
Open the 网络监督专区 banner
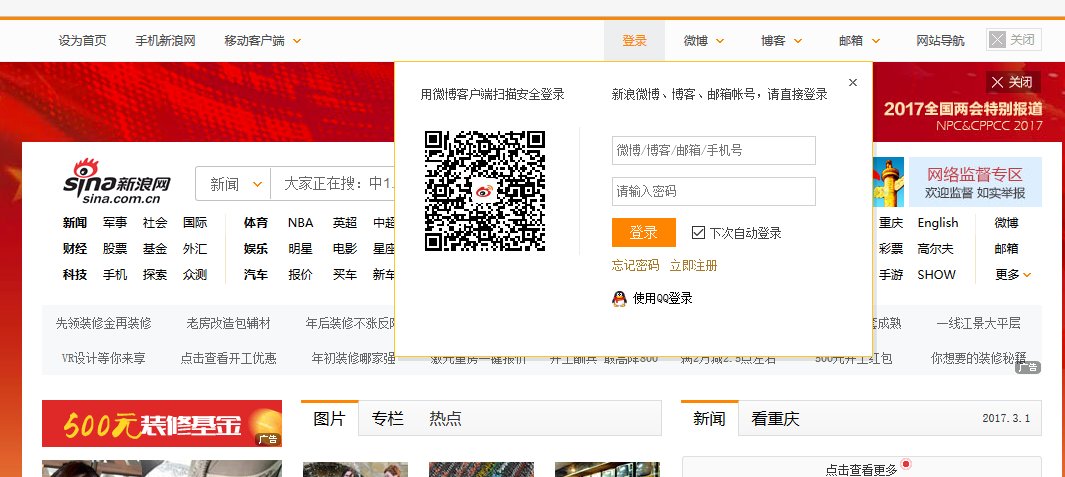tap(975, 182)
